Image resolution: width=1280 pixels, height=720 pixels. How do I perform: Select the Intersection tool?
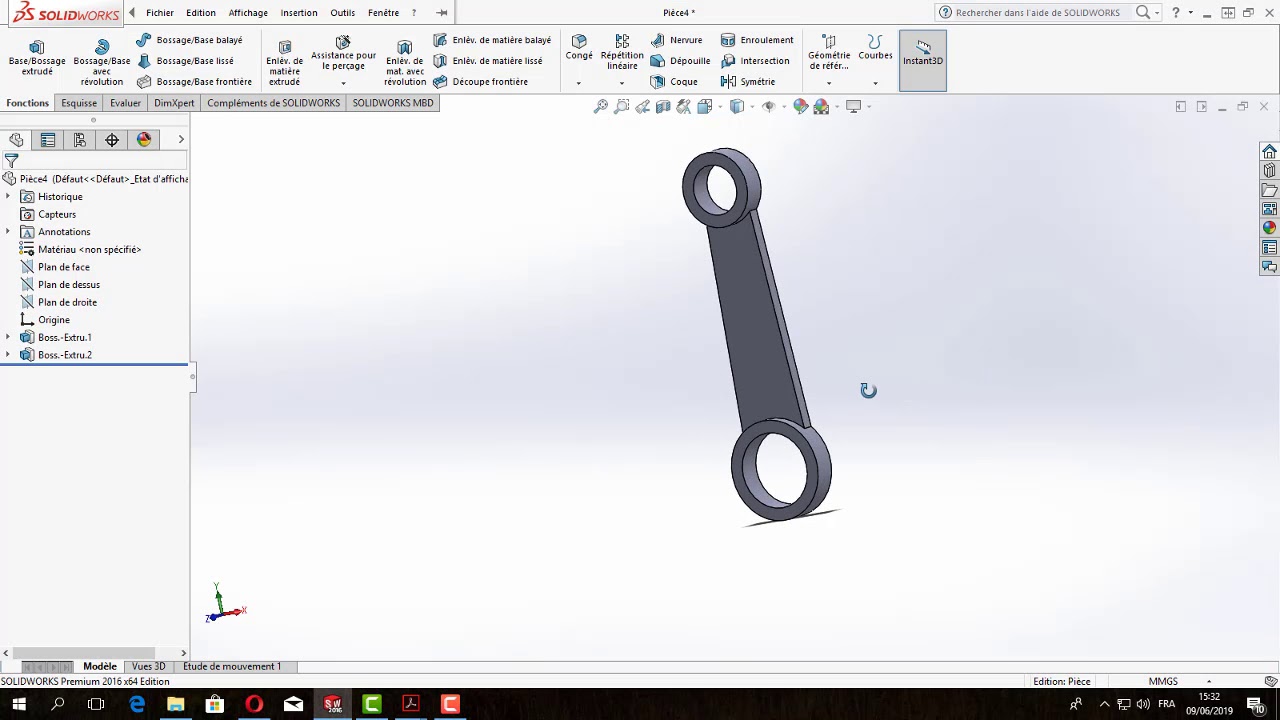pos(755,61)
